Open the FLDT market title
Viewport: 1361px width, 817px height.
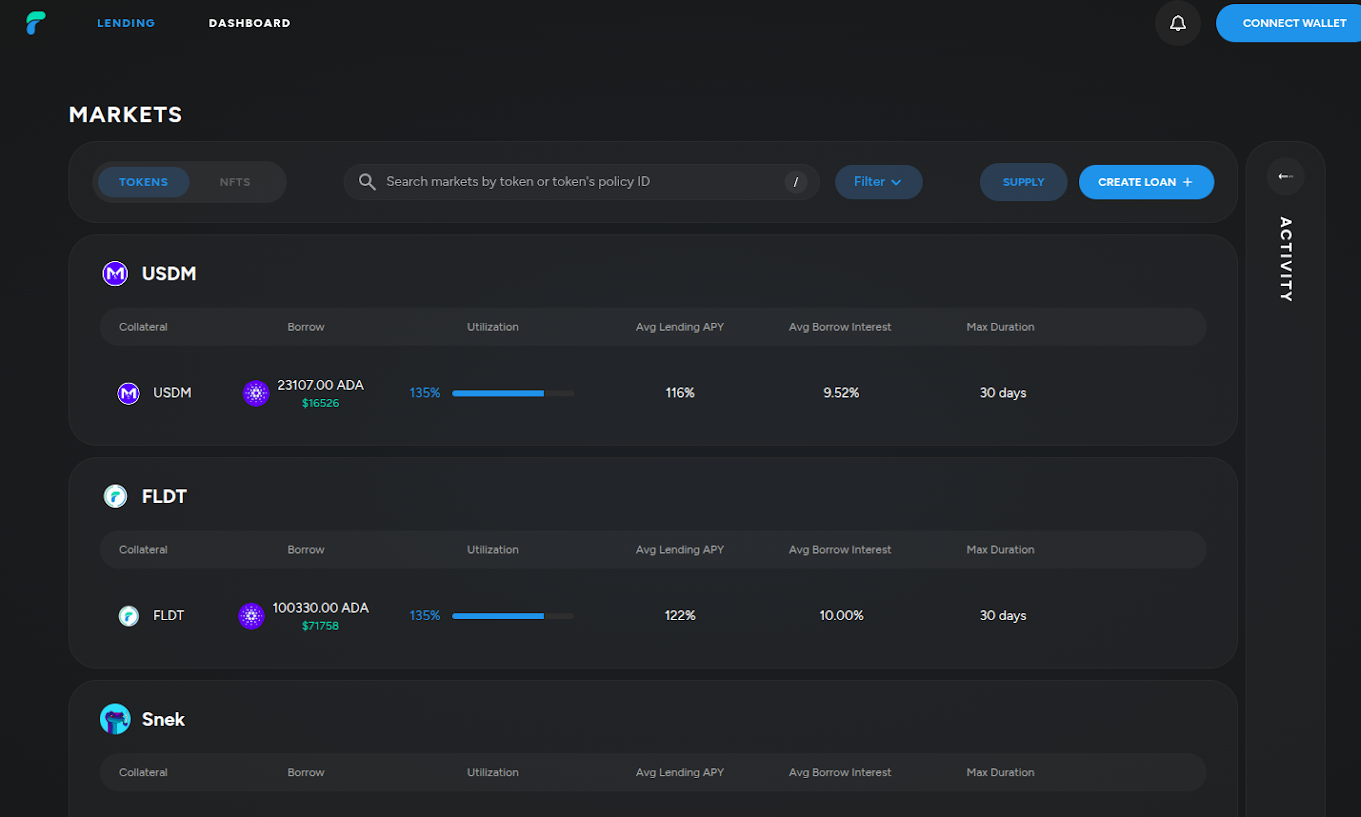pos(164,496)
